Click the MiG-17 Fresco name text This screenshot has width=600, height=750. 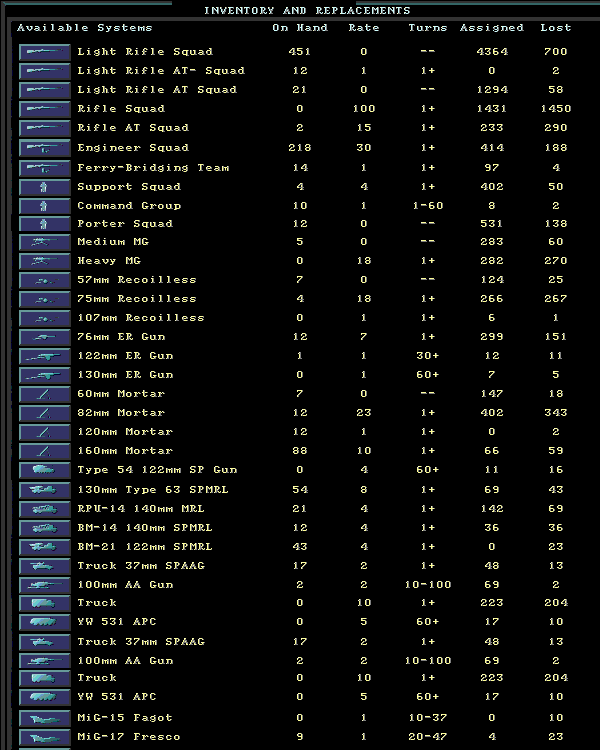coord(129,737)
